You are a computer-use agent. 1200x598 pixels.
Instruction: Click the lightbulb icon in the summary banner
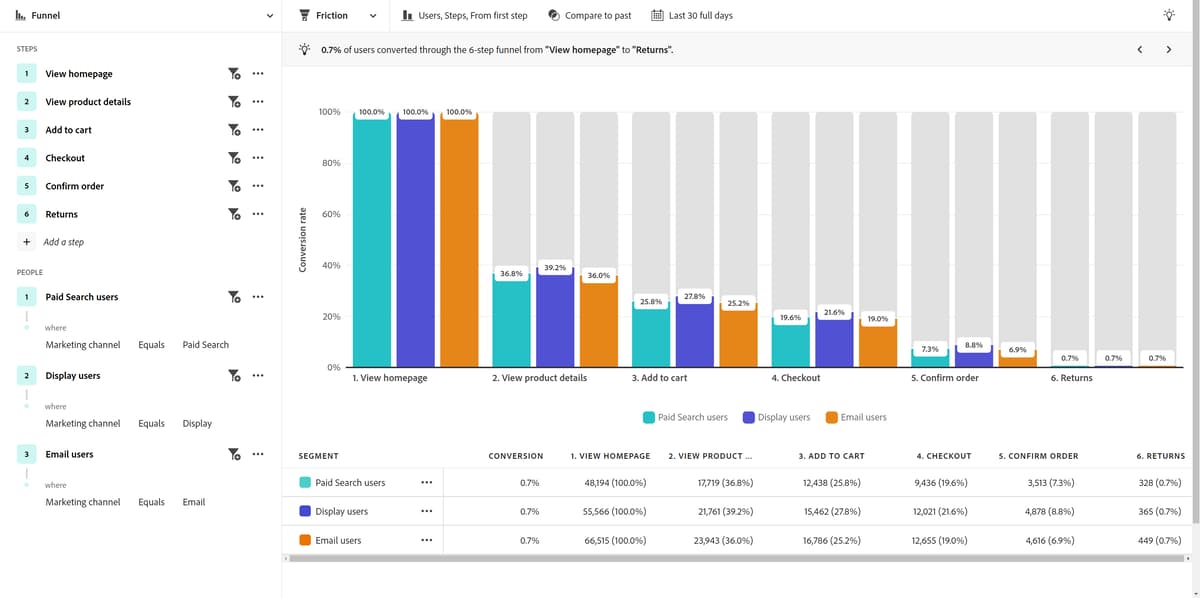click(x=306, y=46)
